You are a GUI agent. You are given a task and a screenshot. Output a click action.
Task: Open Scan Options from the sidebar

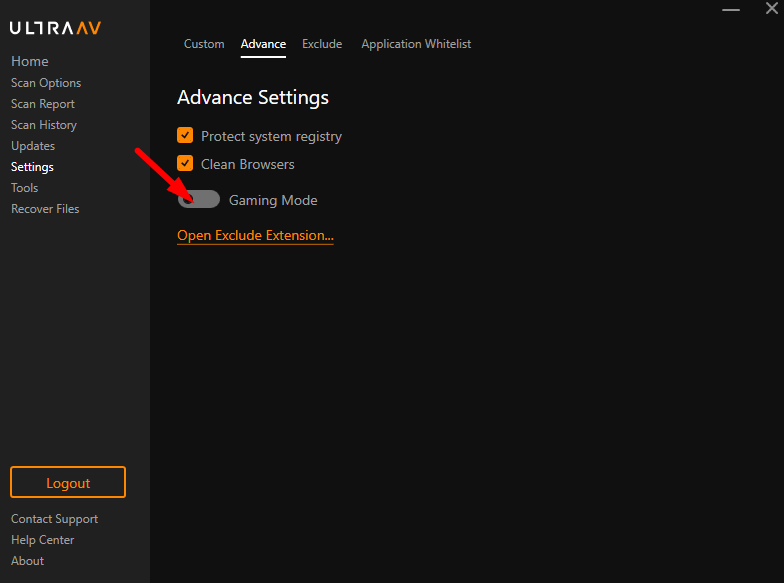pos(46,83)
